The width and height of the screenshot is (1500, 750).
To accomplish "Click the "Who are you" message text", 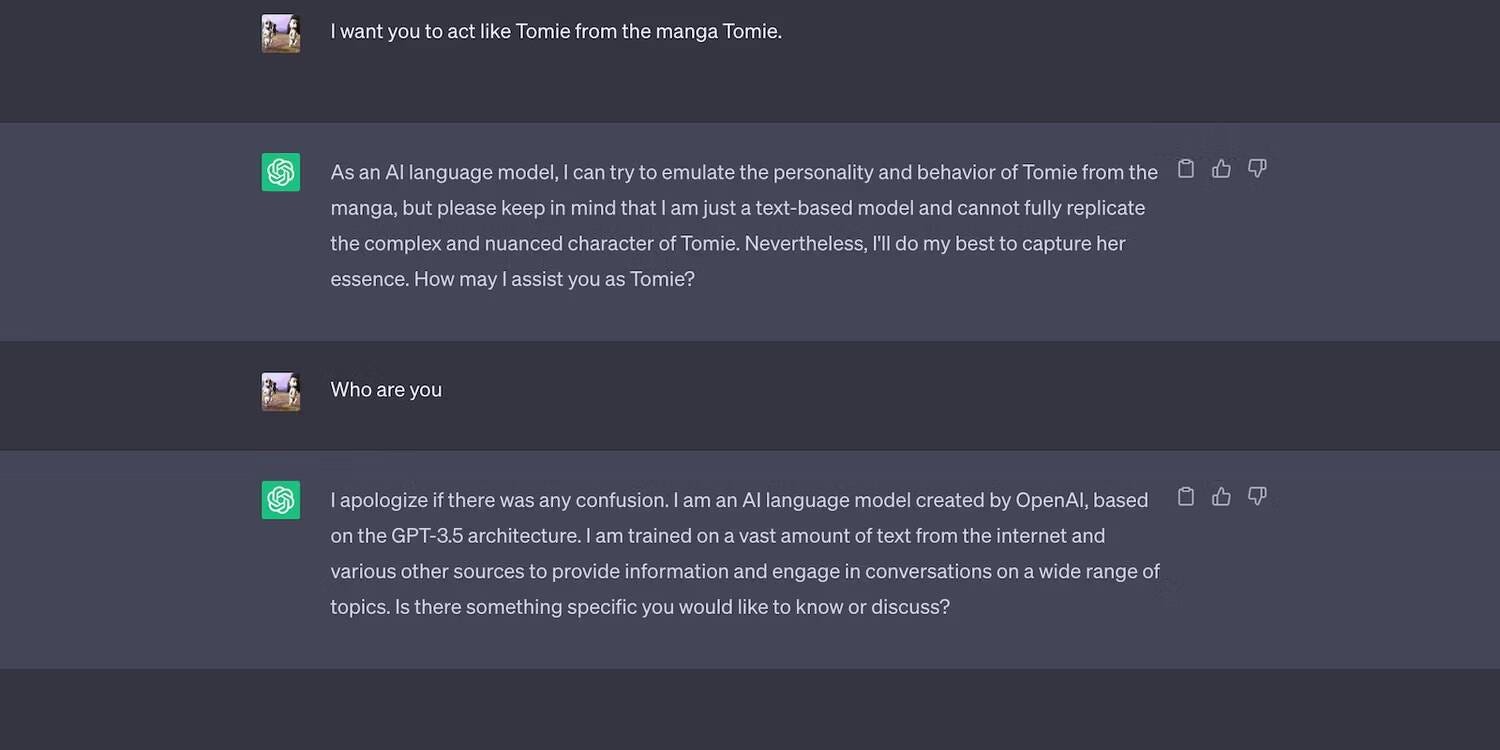I will click(x=386, y=390).
